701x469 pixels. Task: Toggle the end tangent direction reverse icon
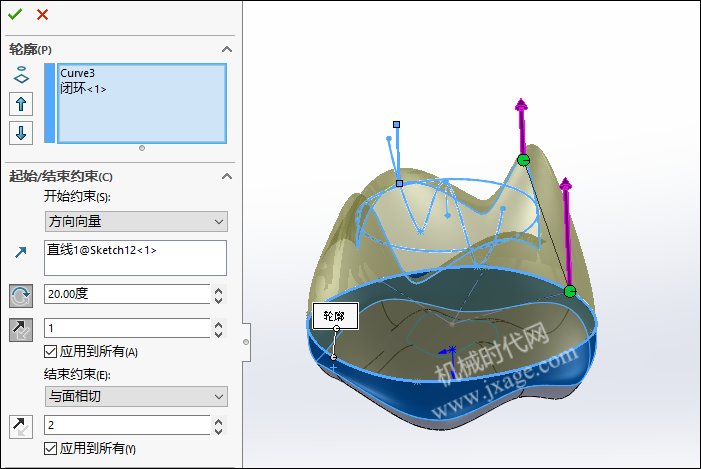tap(21, 427)
